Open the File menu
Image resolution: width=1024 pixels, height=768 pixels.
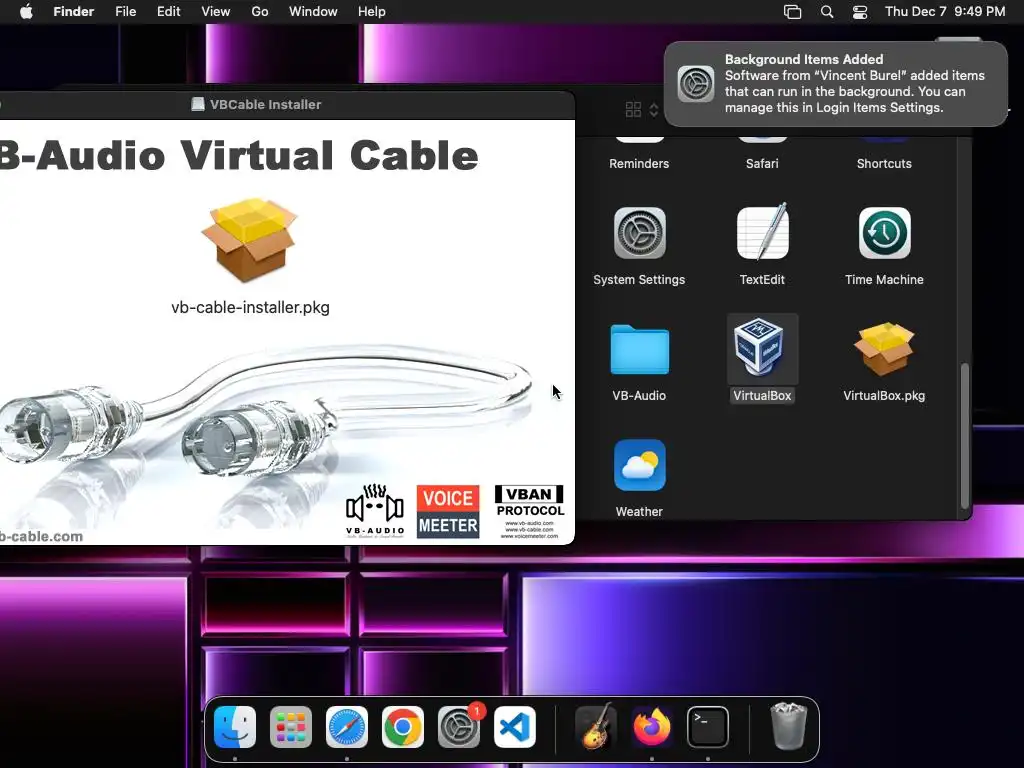(x=125, y=12)
